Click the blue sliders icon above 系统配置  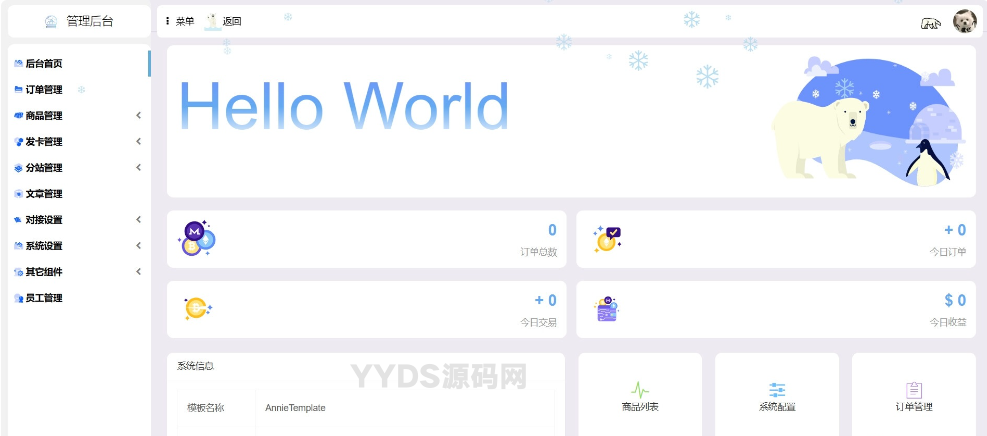pos(777,389)
